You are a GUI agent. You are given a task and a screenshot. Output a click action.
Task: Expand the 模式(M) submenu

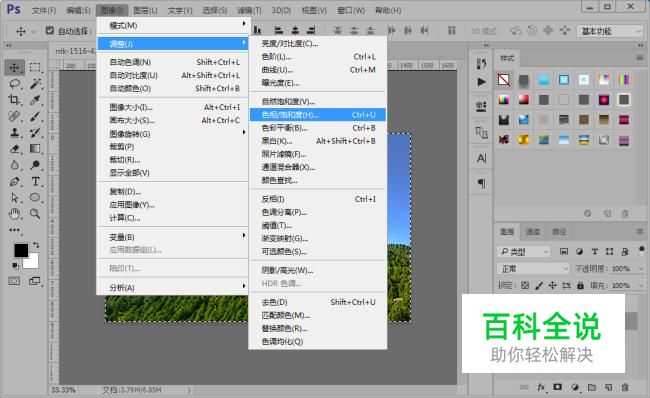click(172, 26)
